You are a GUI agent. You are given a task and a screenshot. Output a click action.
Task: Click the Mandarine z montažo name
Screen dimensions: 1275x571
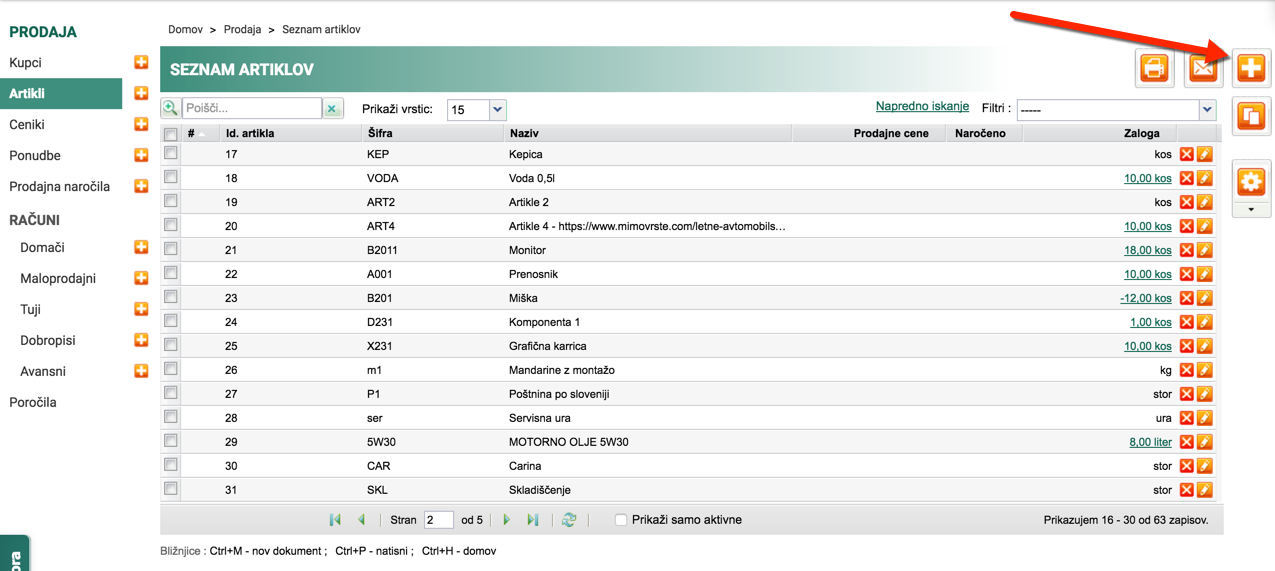562,370
